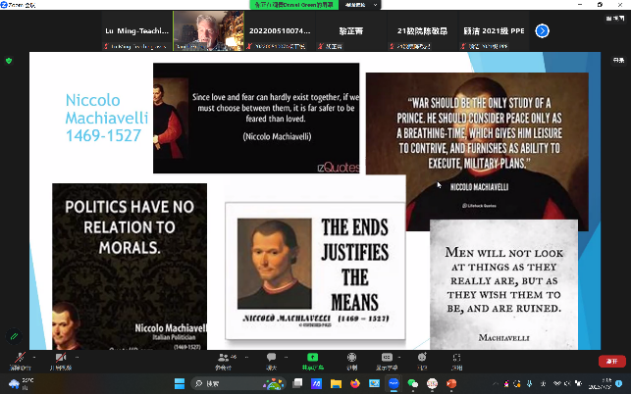The width and height of the screenshot is (631, 394).
Task: Open View options dropdown at top
Action: [360, 5]
